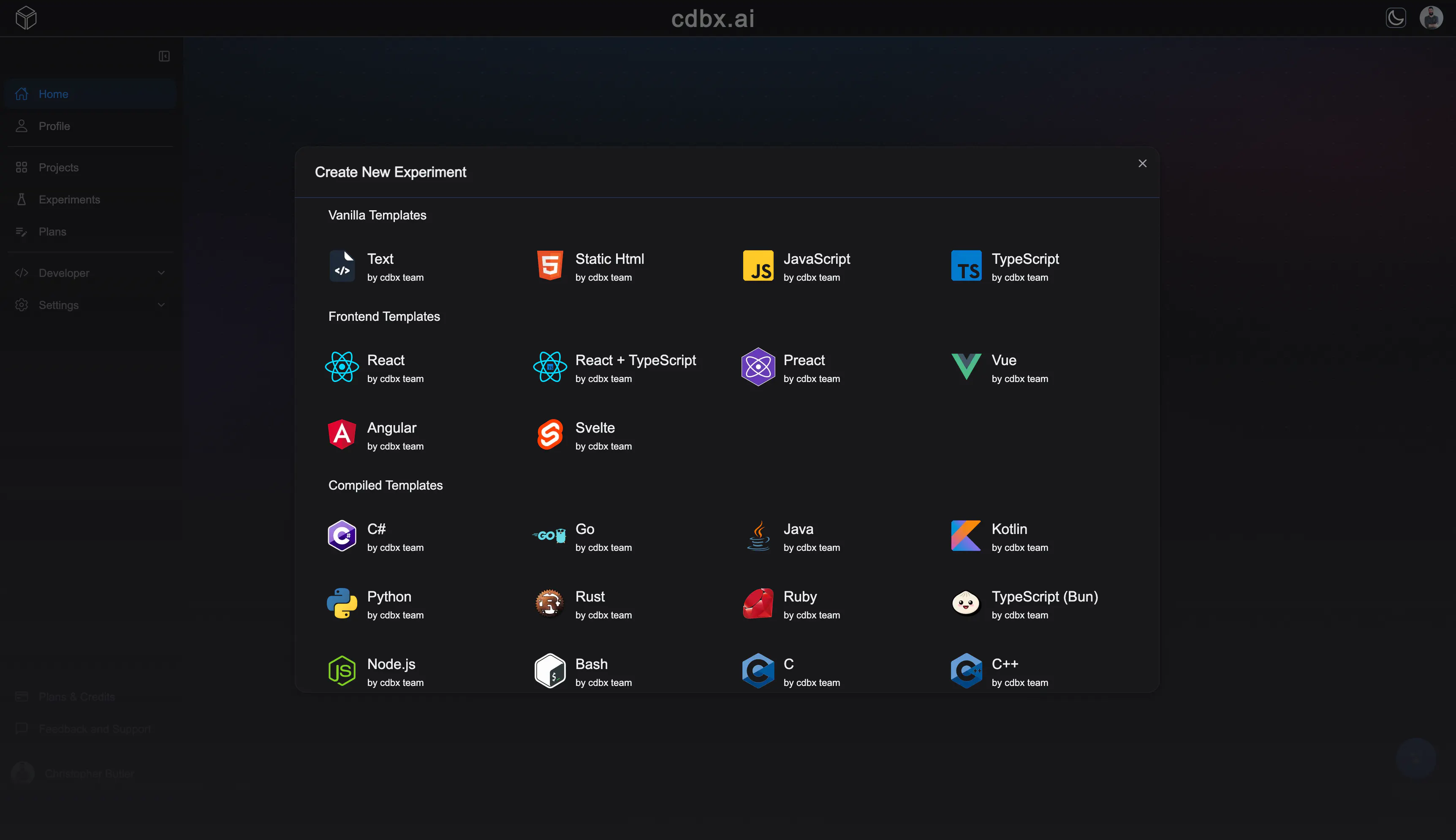Click the blue TS logo icon
Image resolution: width=1456 pixels, height=840 pixels.
click(966, 266)
